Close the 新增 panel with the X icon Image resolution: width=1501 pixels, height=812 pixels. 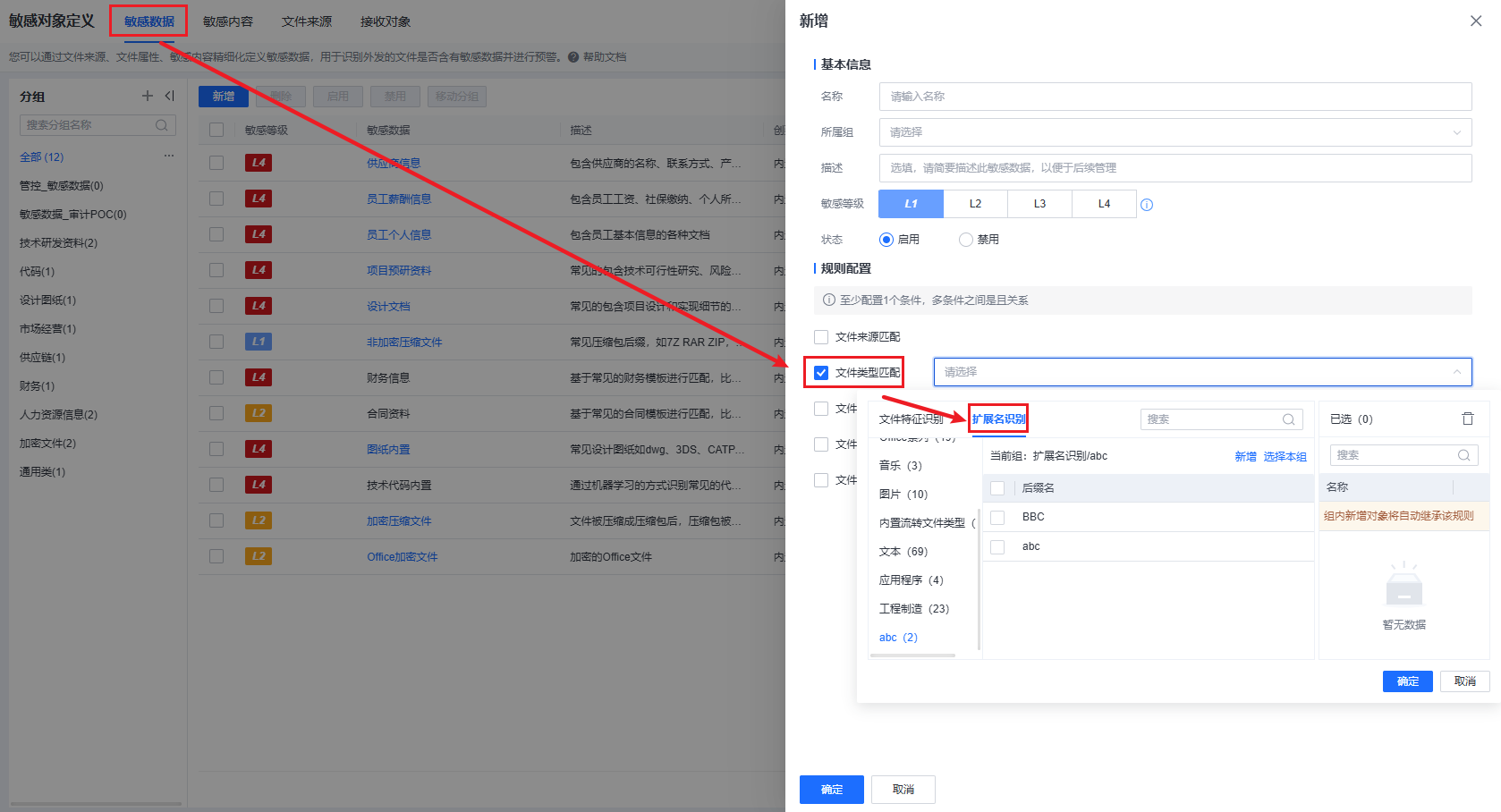point(1475,21)
